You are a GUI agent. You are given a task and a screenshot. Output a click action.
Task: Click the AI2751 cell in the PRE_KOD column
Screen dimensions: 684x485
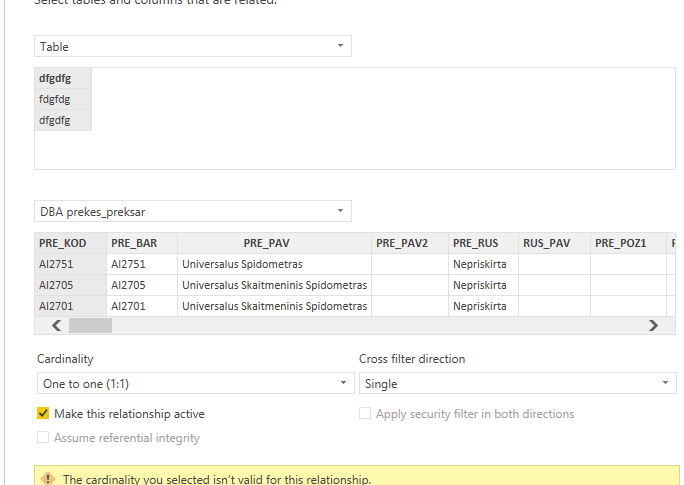(x=70, y=264)
